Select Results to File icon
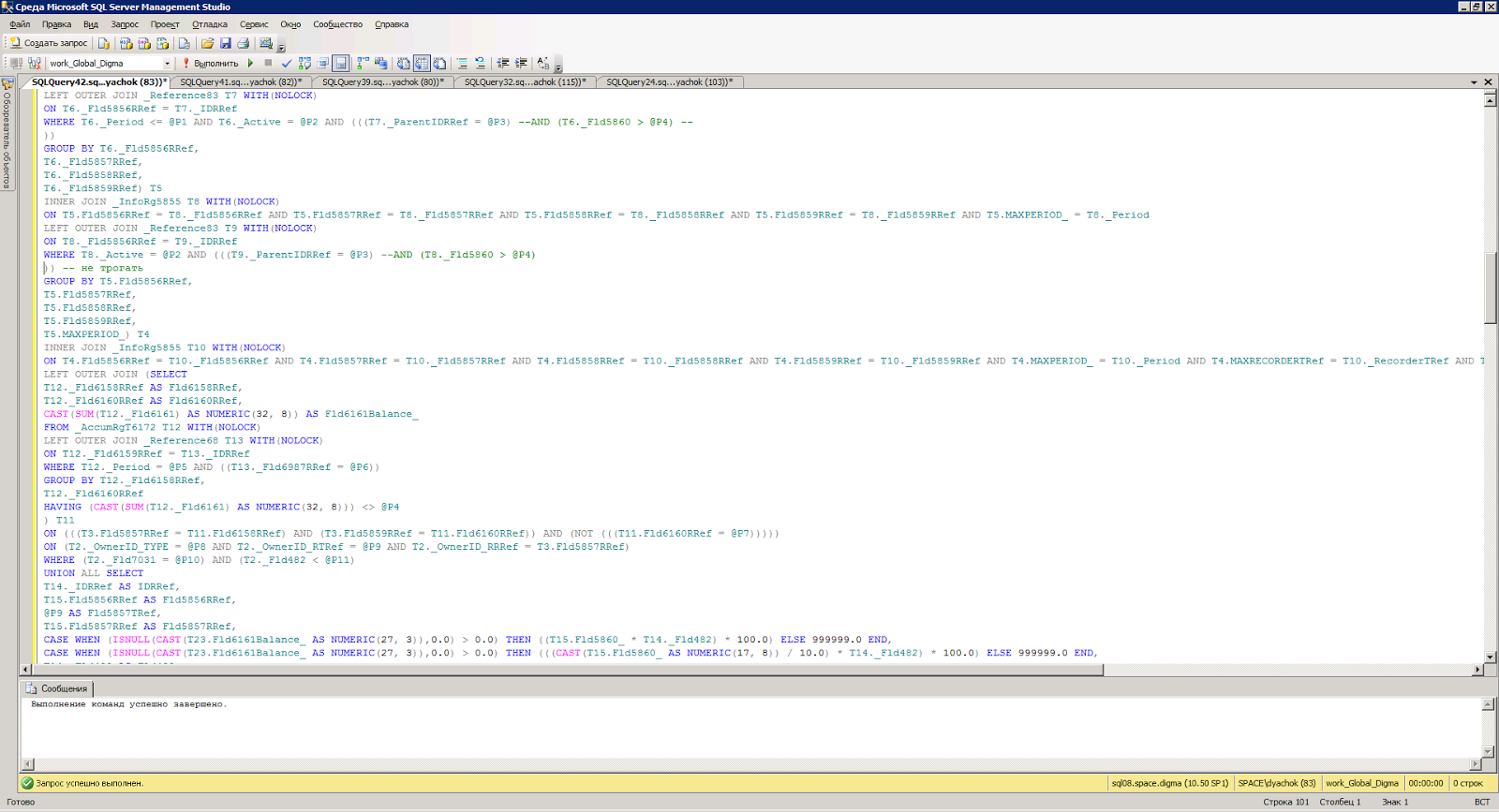 click(x=439, y=64)
